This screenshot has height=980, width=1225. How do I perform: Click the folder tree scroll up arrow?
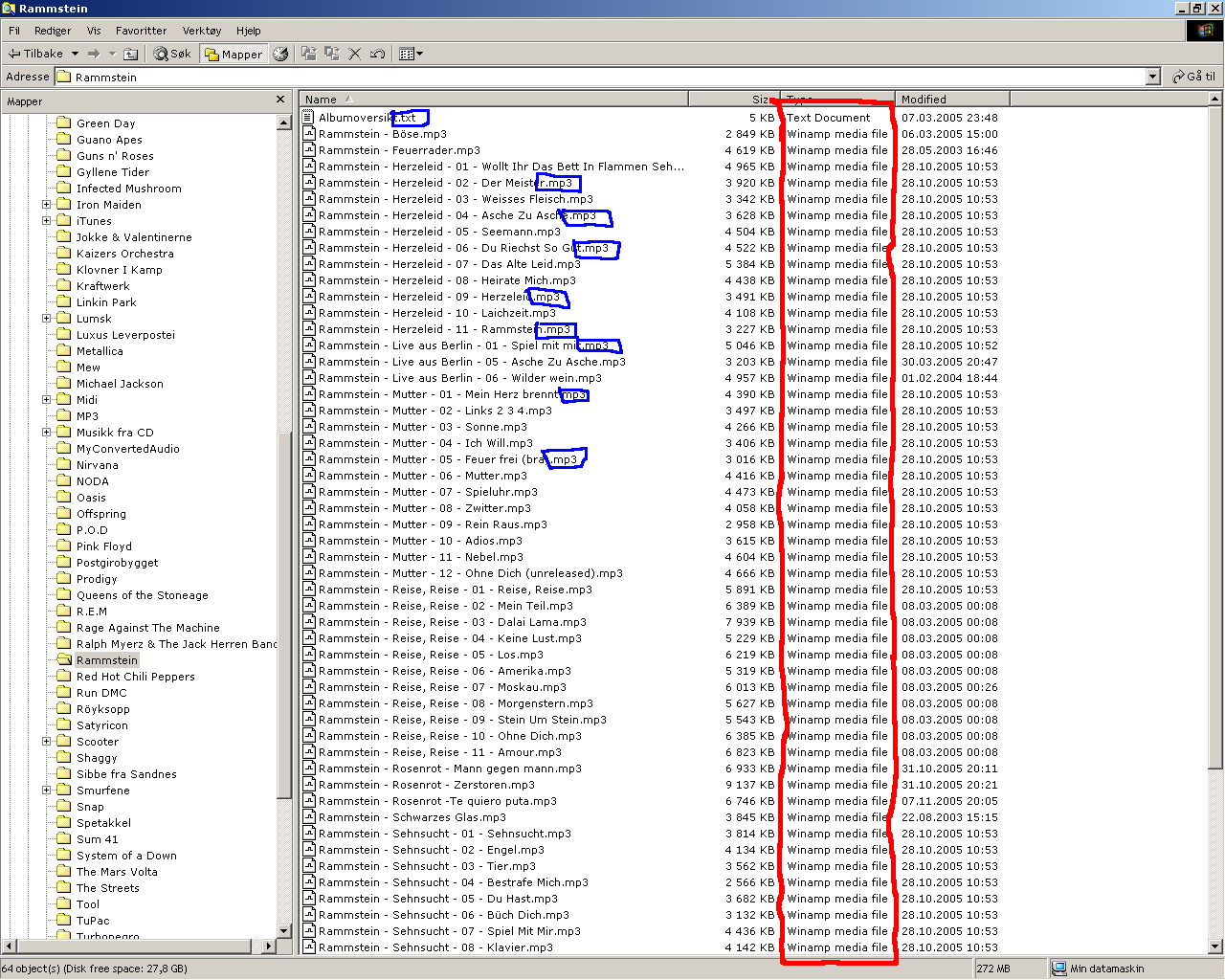coord(284,122)
